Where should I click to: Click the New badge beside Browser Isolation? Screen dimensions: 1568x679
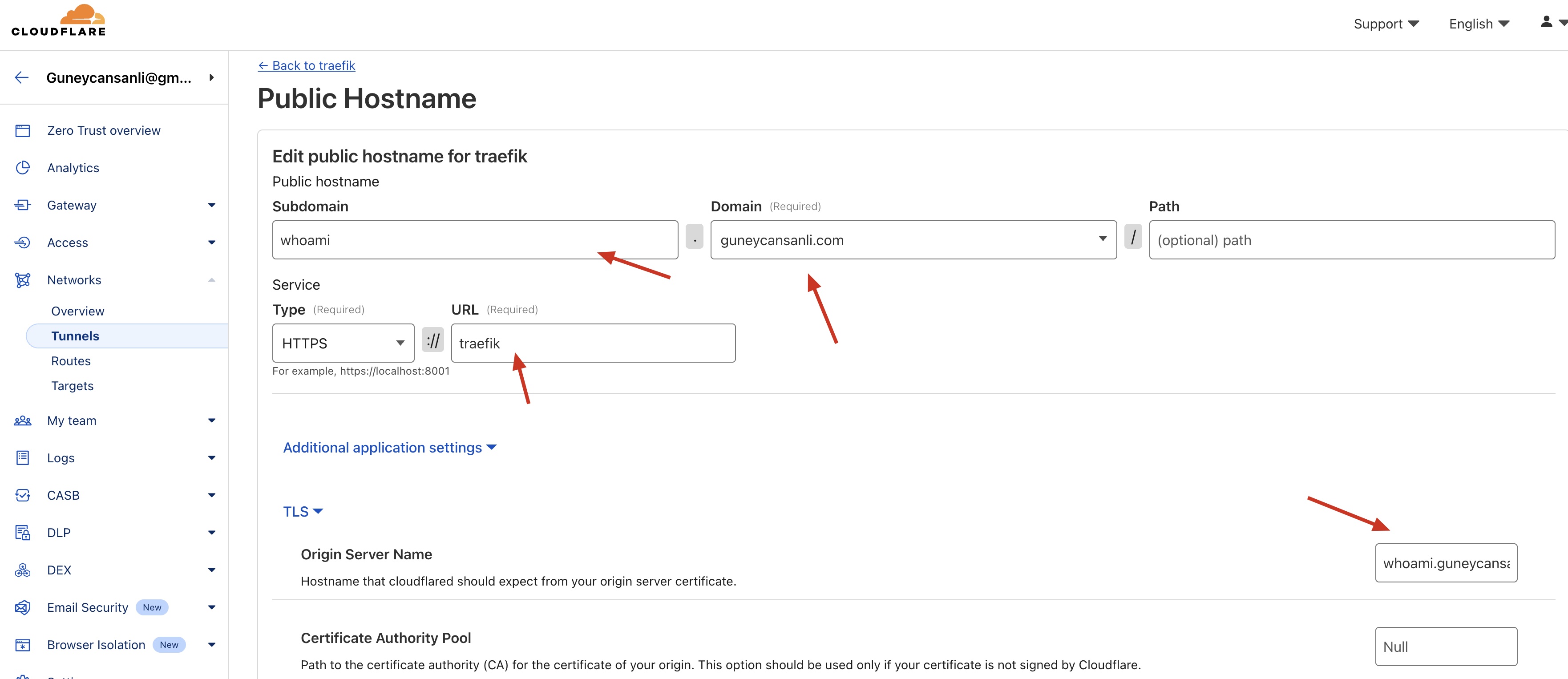pos(169,645)
